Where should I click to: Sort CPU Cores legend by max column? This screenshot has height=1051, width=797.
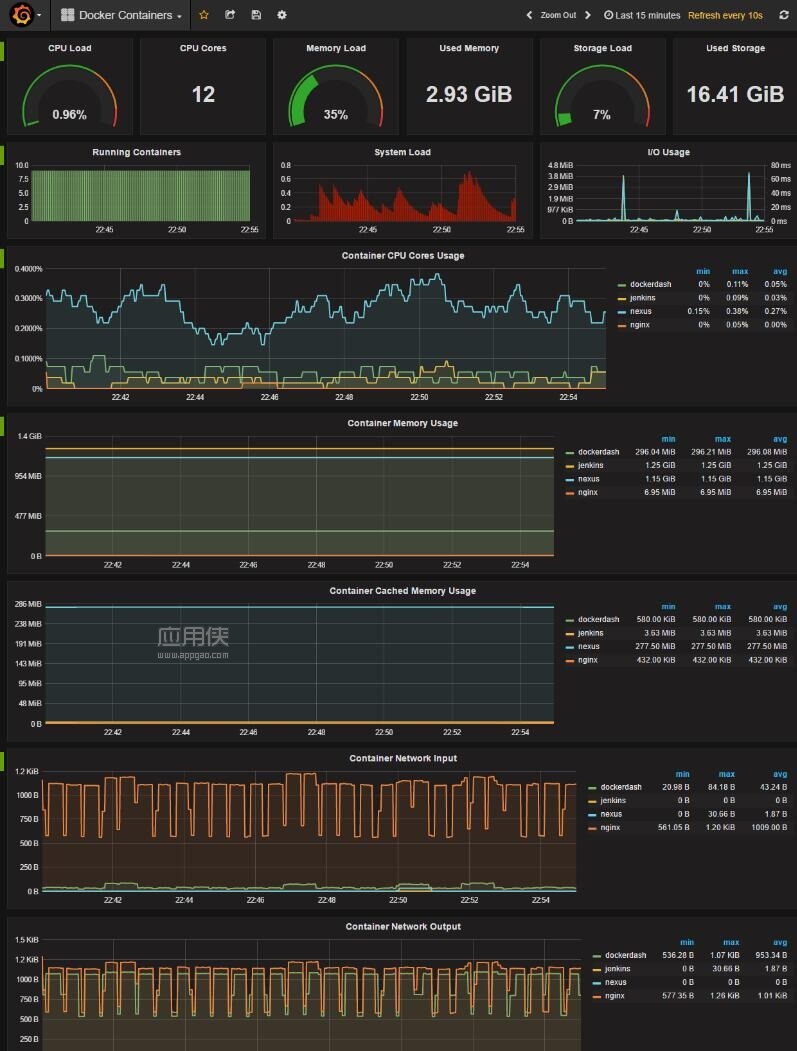(740, 271)
